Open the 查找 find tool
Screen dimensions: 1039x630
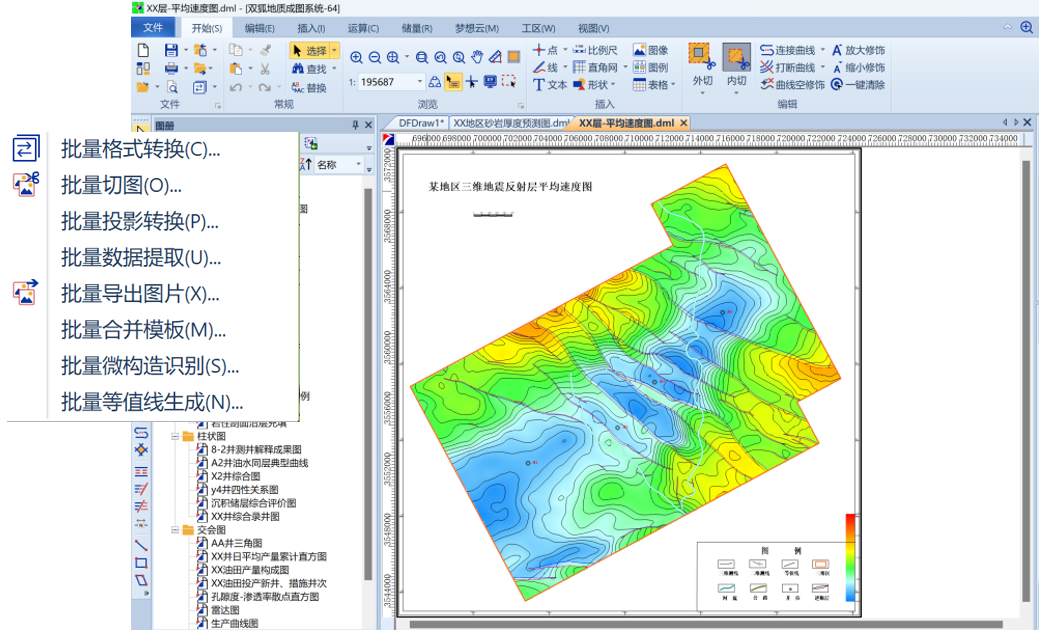point(309,69)
